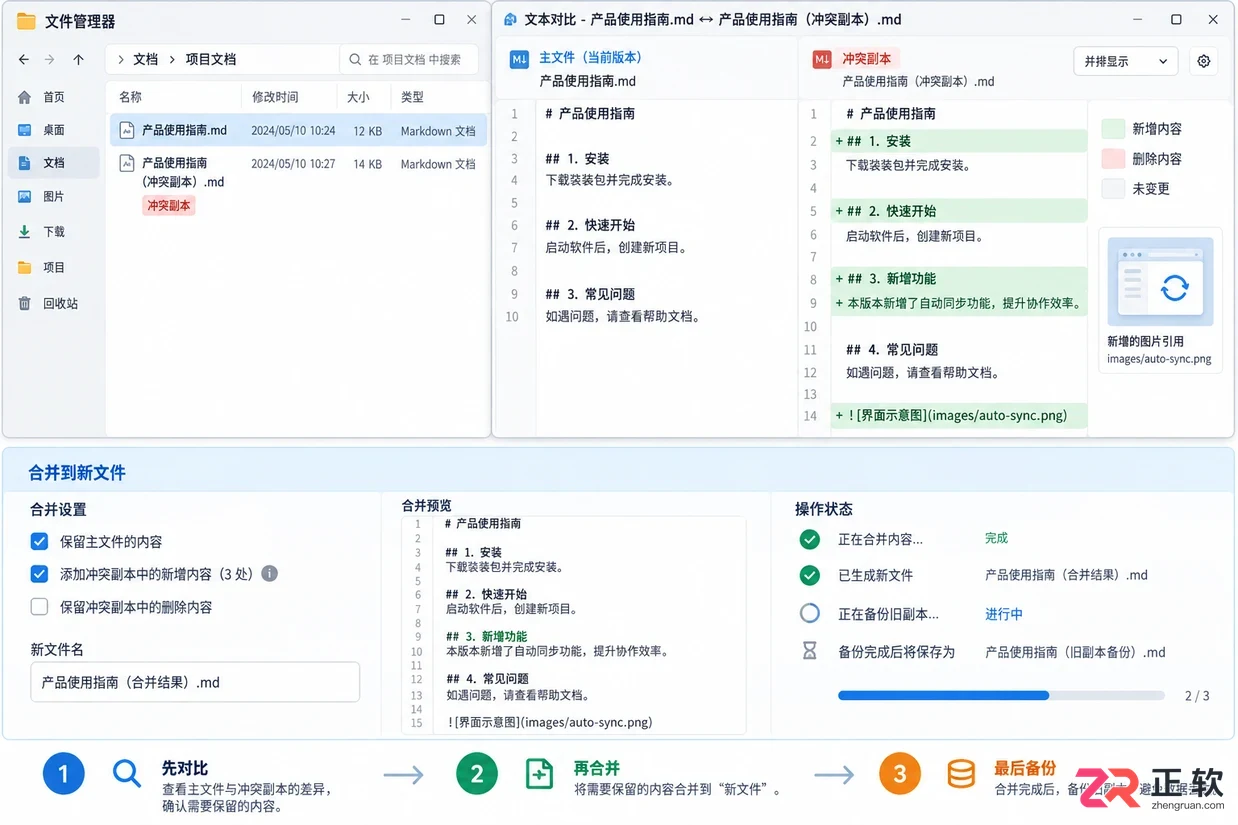This screenshot has height=825, width=1238.
Task: Click 产品使用指南（旧副本备份）.md in status
Action: (x=1075, y=652)
